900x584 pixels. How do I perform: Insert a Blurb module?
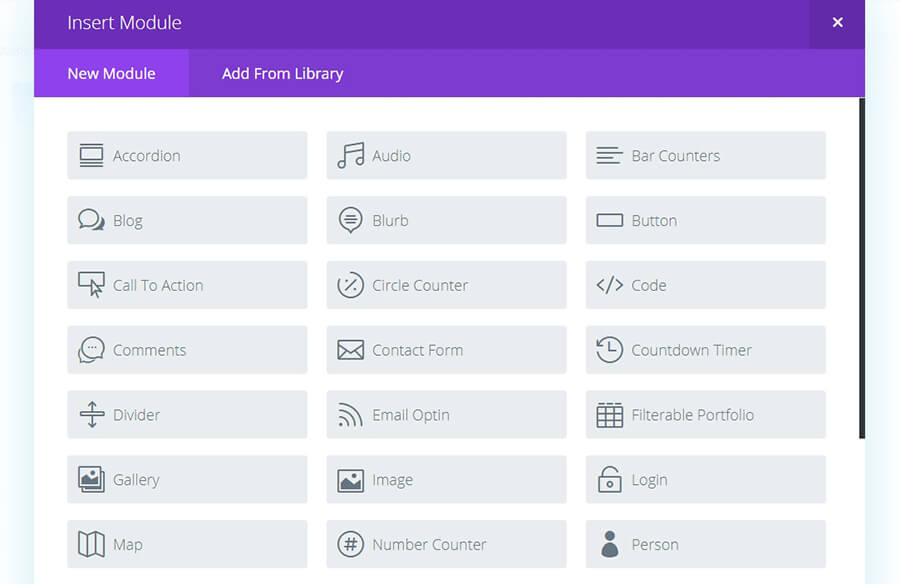click(x=446, y=220)
